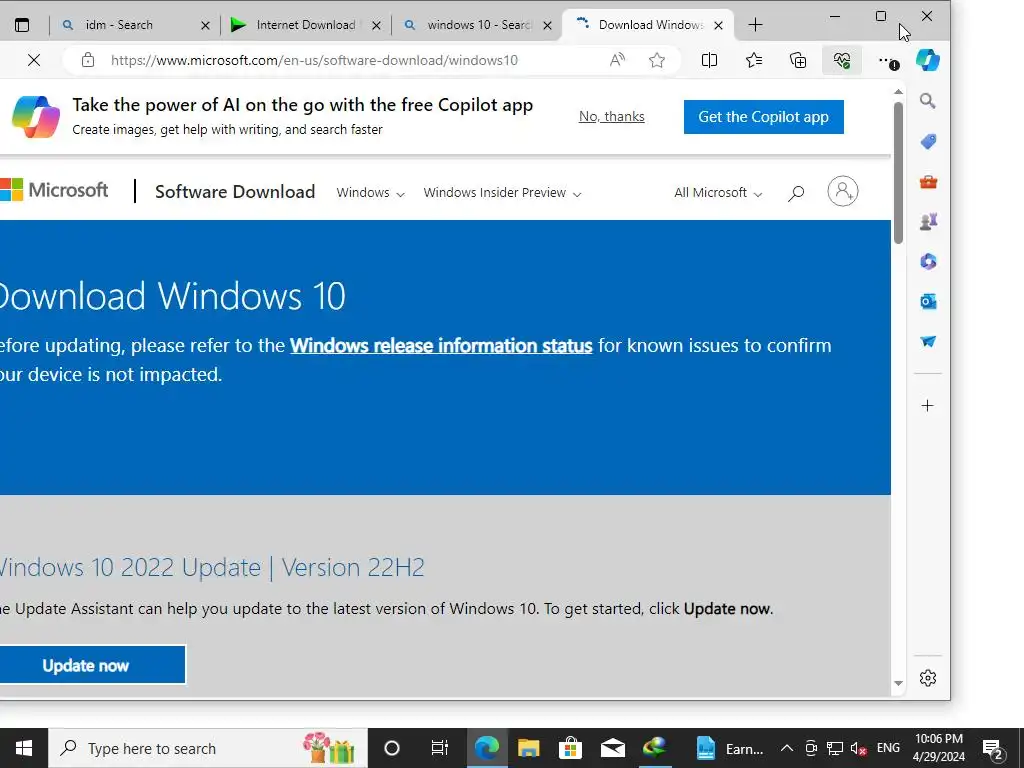Dismiss banner with No, thanks
The width and height of the screenshot is (1024, 768).
611,116
